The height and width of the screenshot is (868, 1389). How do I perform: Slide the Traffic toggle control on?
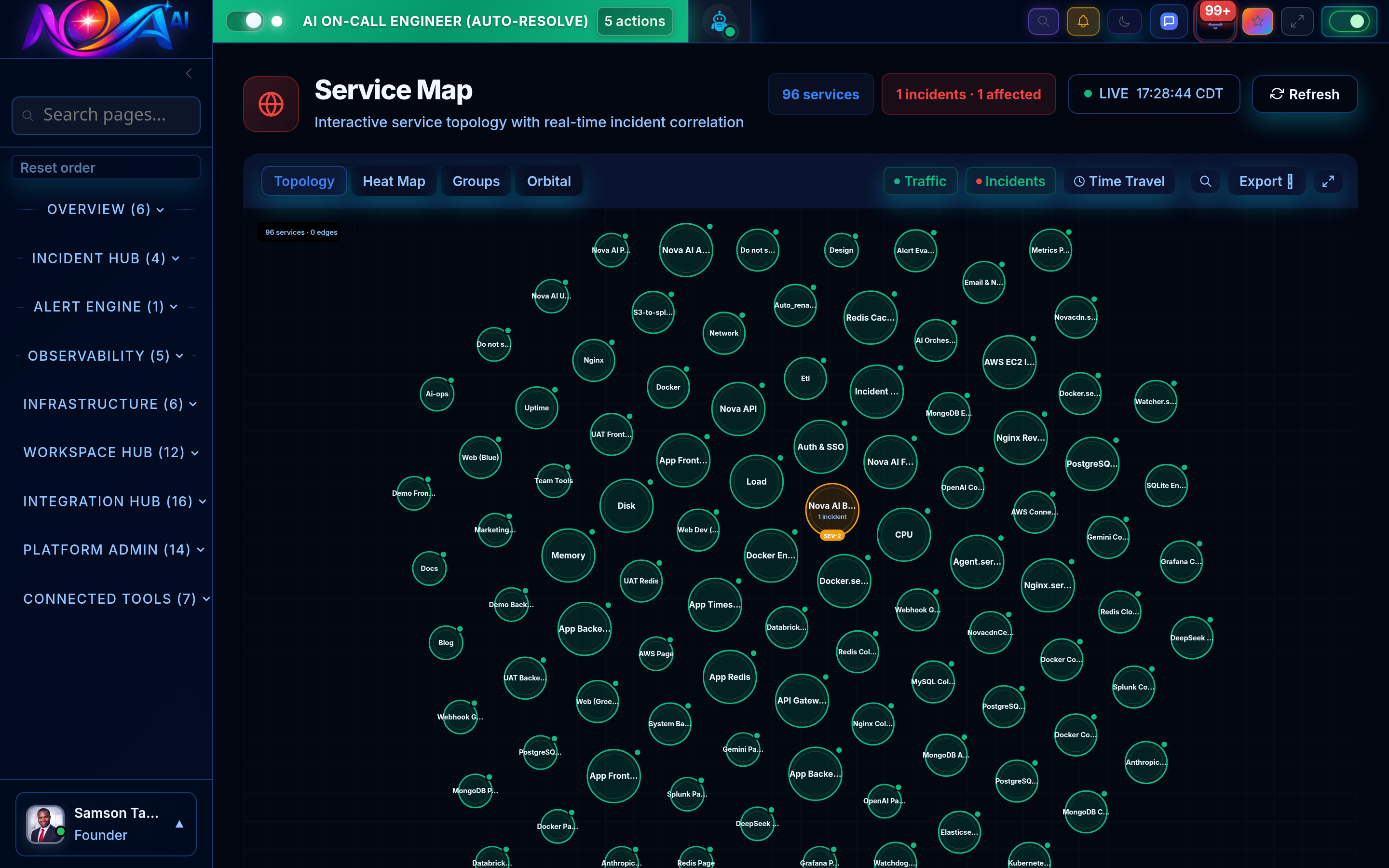(x=920, y=181)
